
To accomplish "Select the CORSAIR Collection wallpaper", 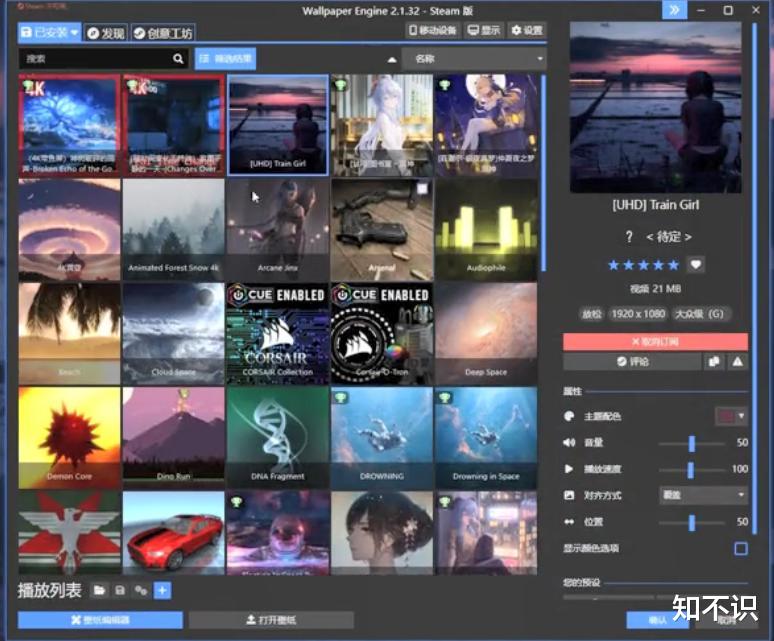I will click(x=278, y=334).
